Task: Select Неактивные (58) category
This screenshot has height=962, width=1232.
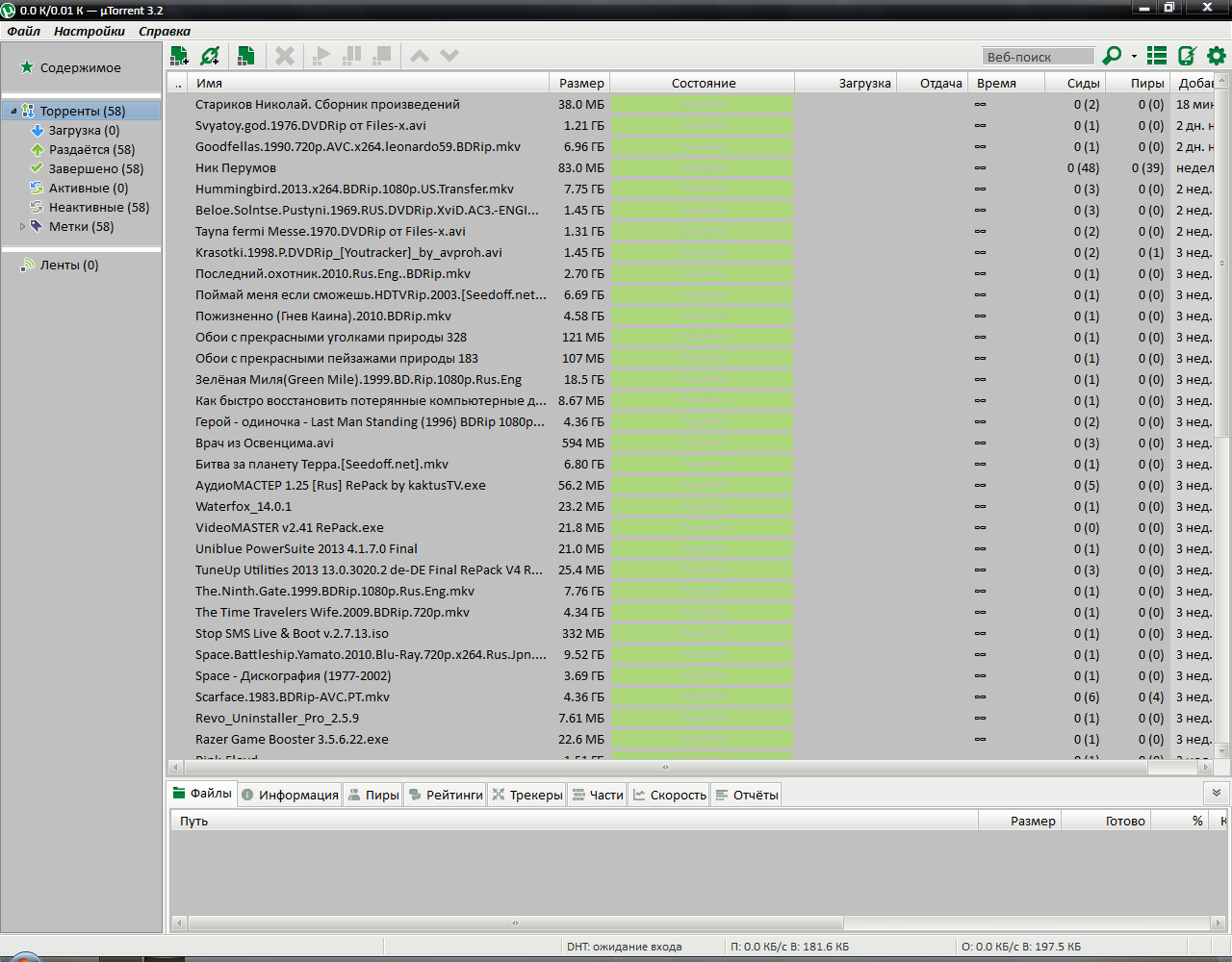Action: coord(99,207)
